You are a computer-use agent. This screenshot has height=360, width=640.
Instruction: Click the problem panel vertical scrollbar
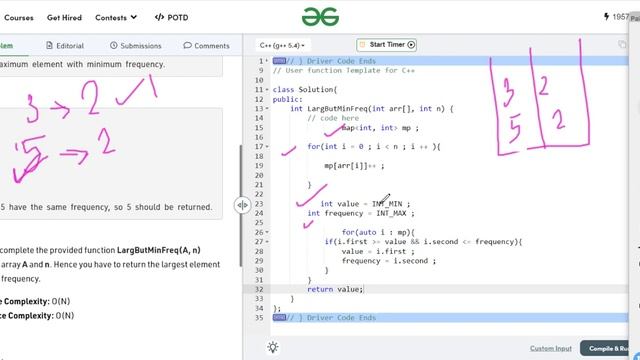pos(240,205)
